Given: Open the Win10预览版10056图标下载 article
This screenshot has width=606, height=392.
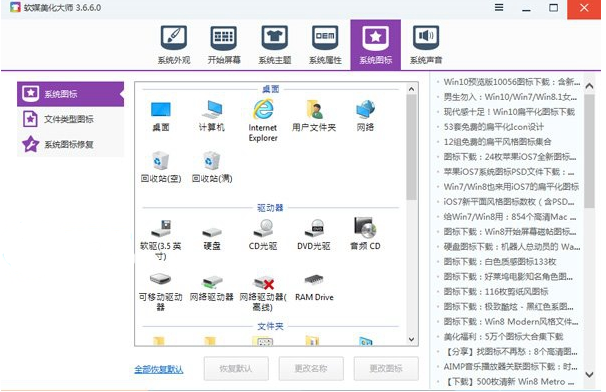Looking at the screenshot, I should click(512, 82).
